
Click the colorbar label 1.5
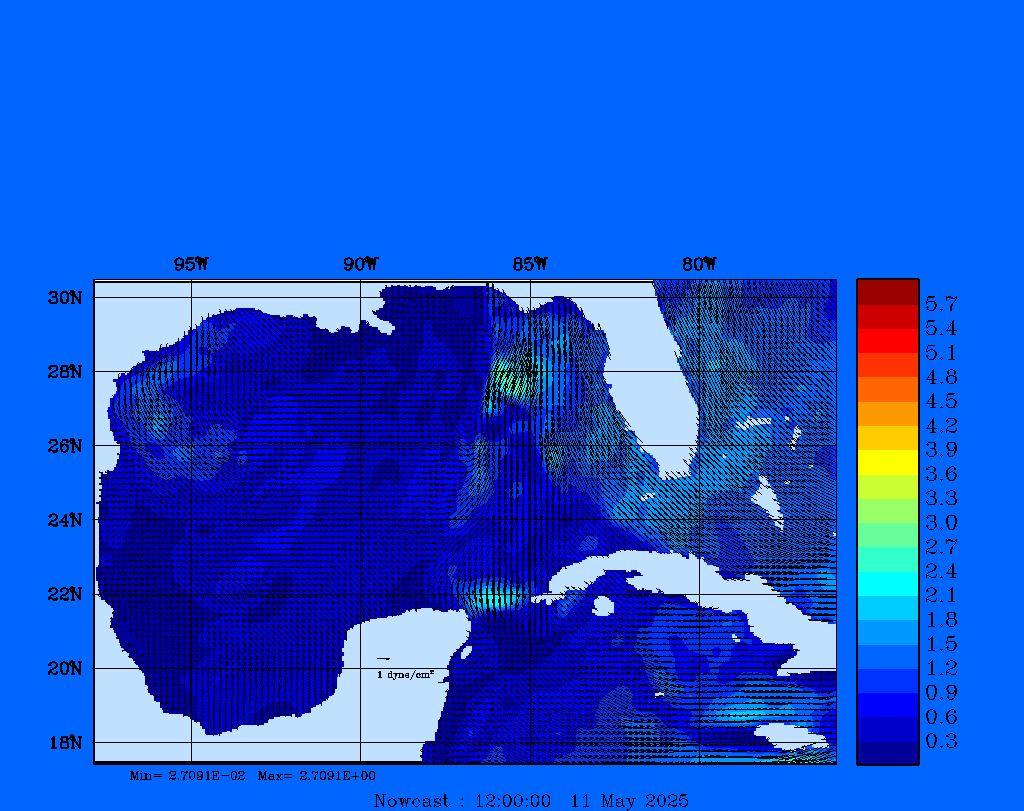pos(941,644)
